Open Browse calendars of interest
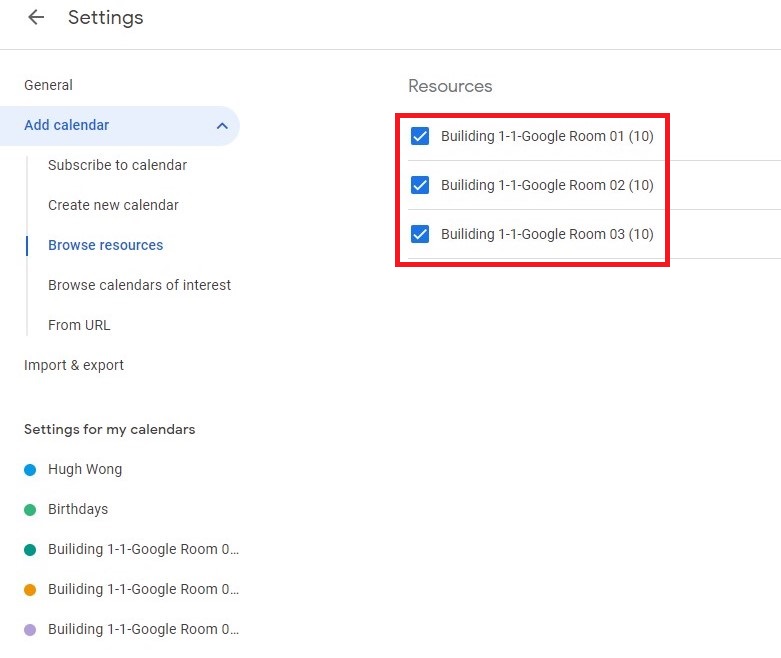 tap(139, 285)
